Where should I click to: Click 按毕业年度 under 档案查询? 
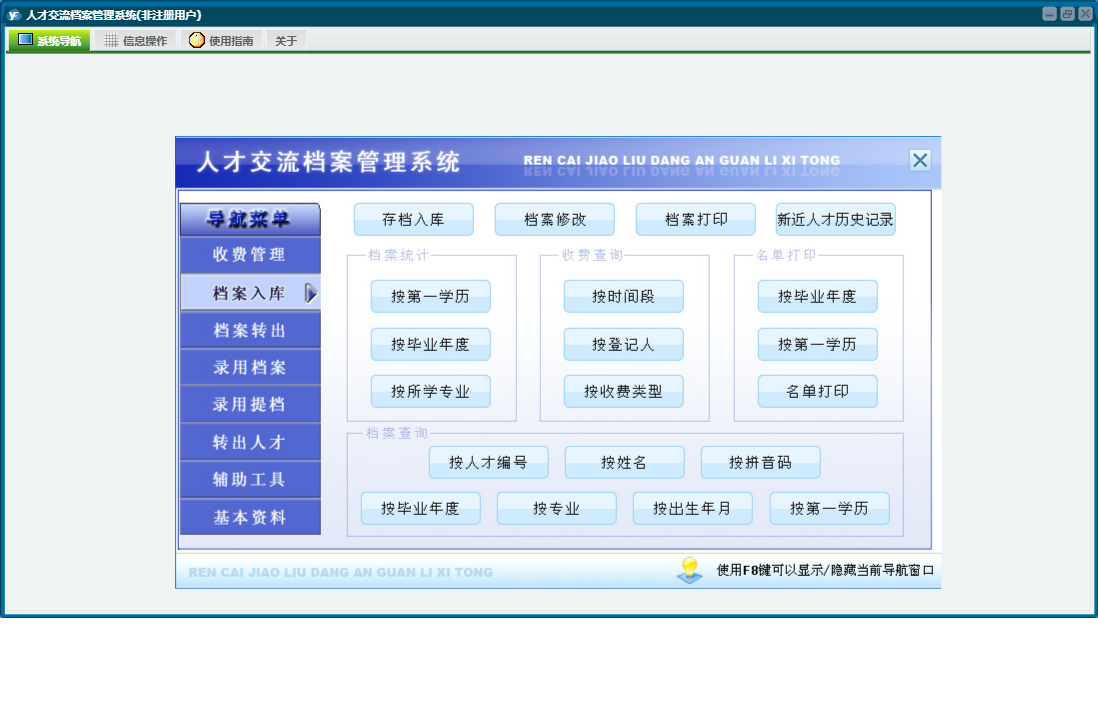[x=421, y=508]
